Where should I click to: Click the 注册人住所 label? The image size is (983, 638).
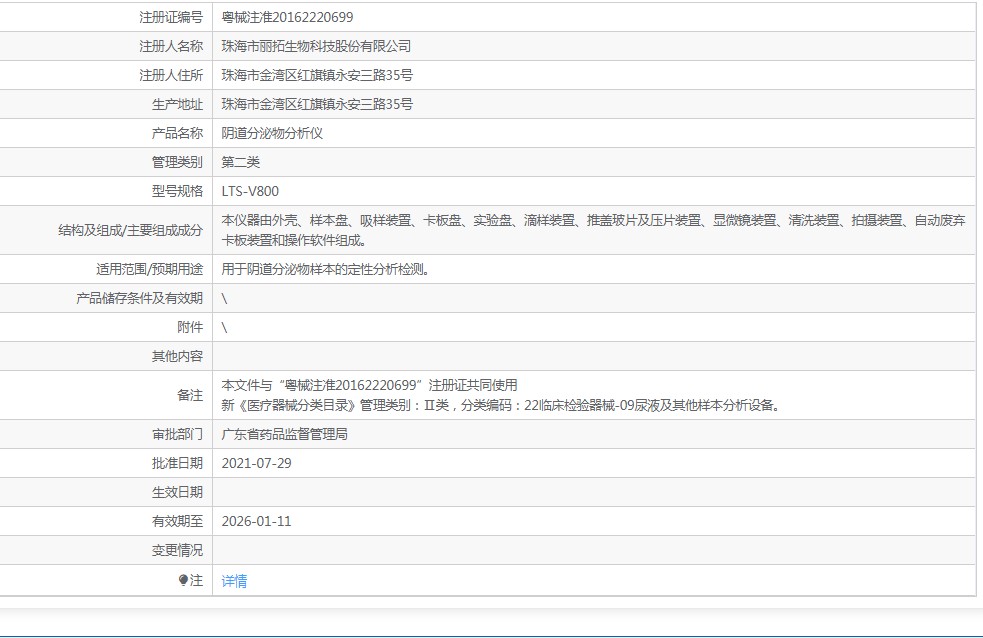171,75
